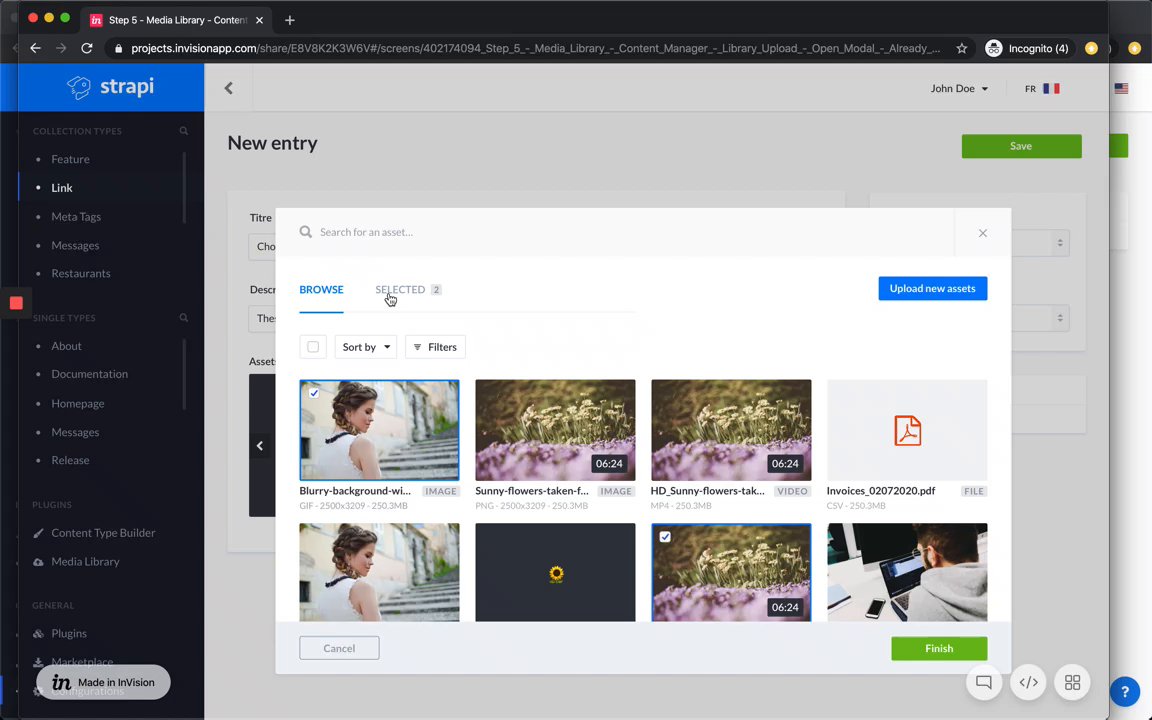Open Feature in Collection Types

coord(71,159)
